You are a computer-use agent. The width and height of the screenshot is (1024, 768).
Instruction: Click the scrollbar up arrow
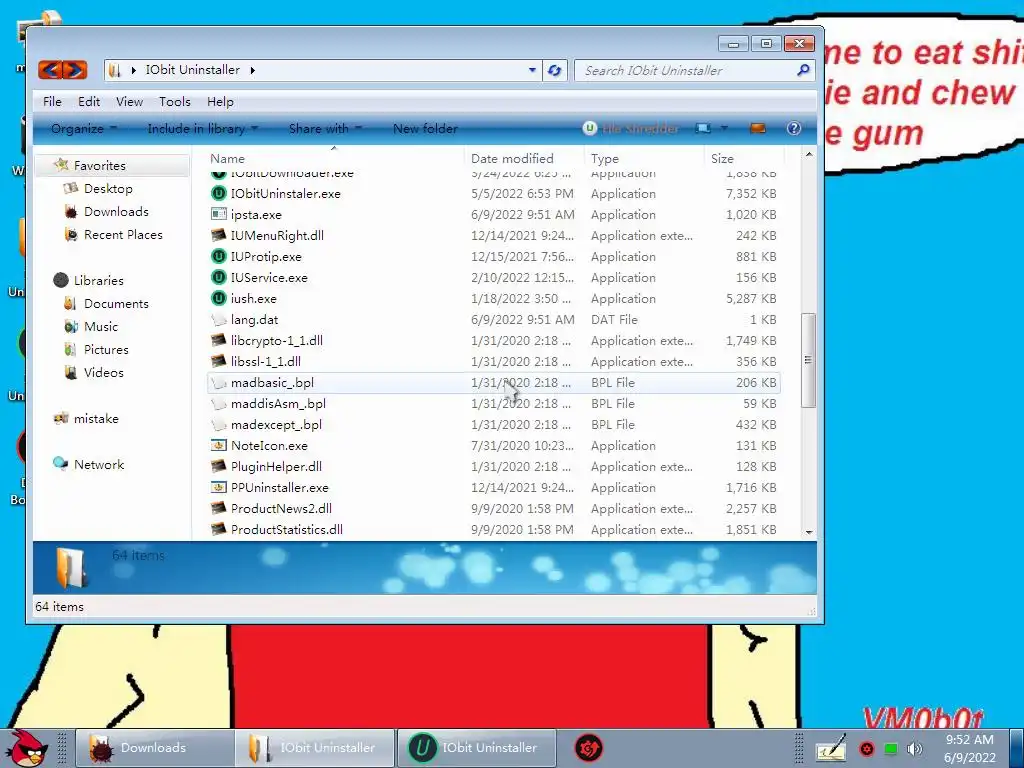[808, 155]
